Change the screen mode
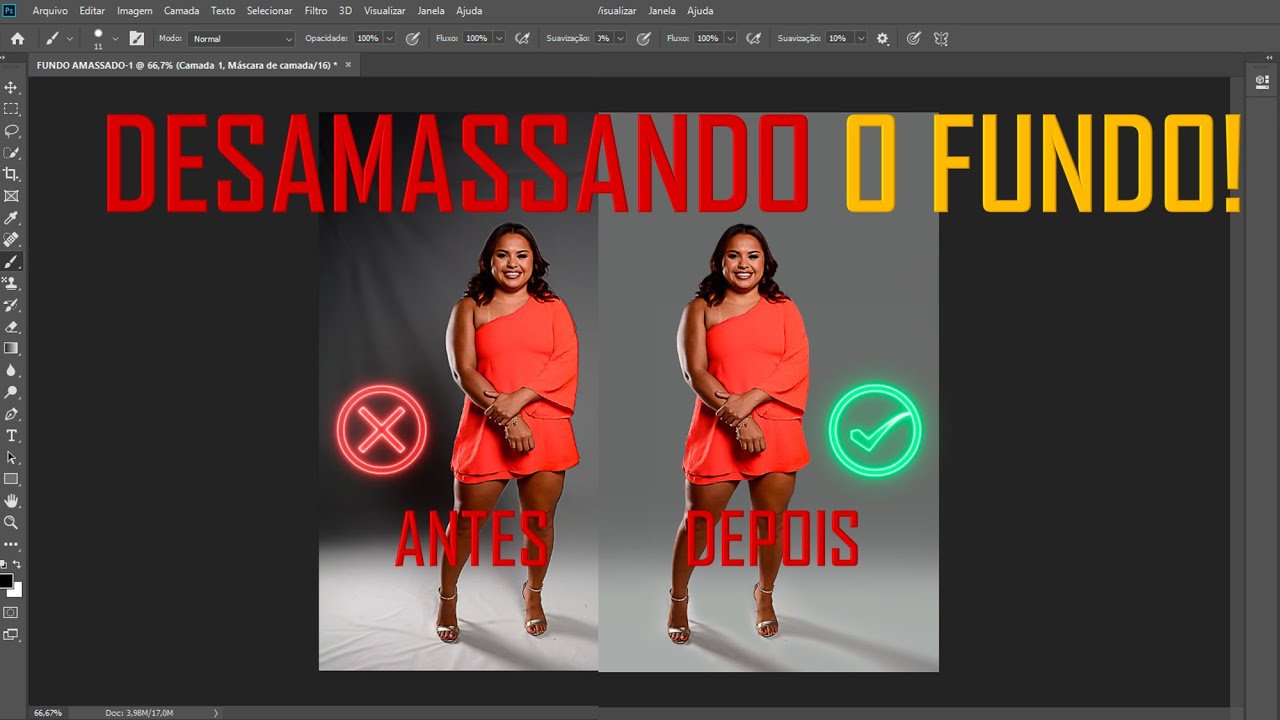Screen dimensions: 1280x720 pyautogui.click(x=11, y=634)
